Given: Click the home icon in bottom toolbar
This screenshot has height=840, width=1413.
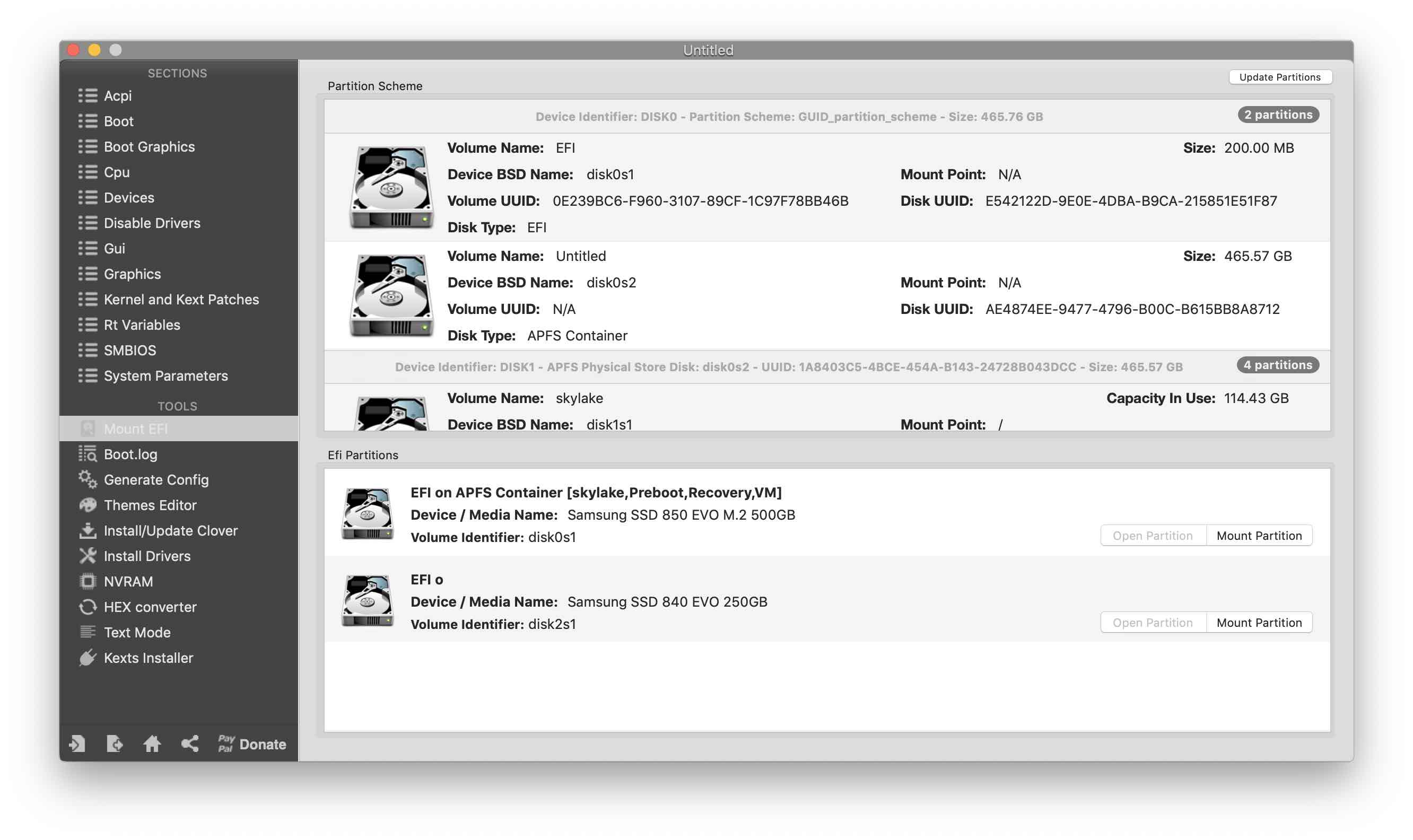Looking at the screenshot, I should click(152, 743).
